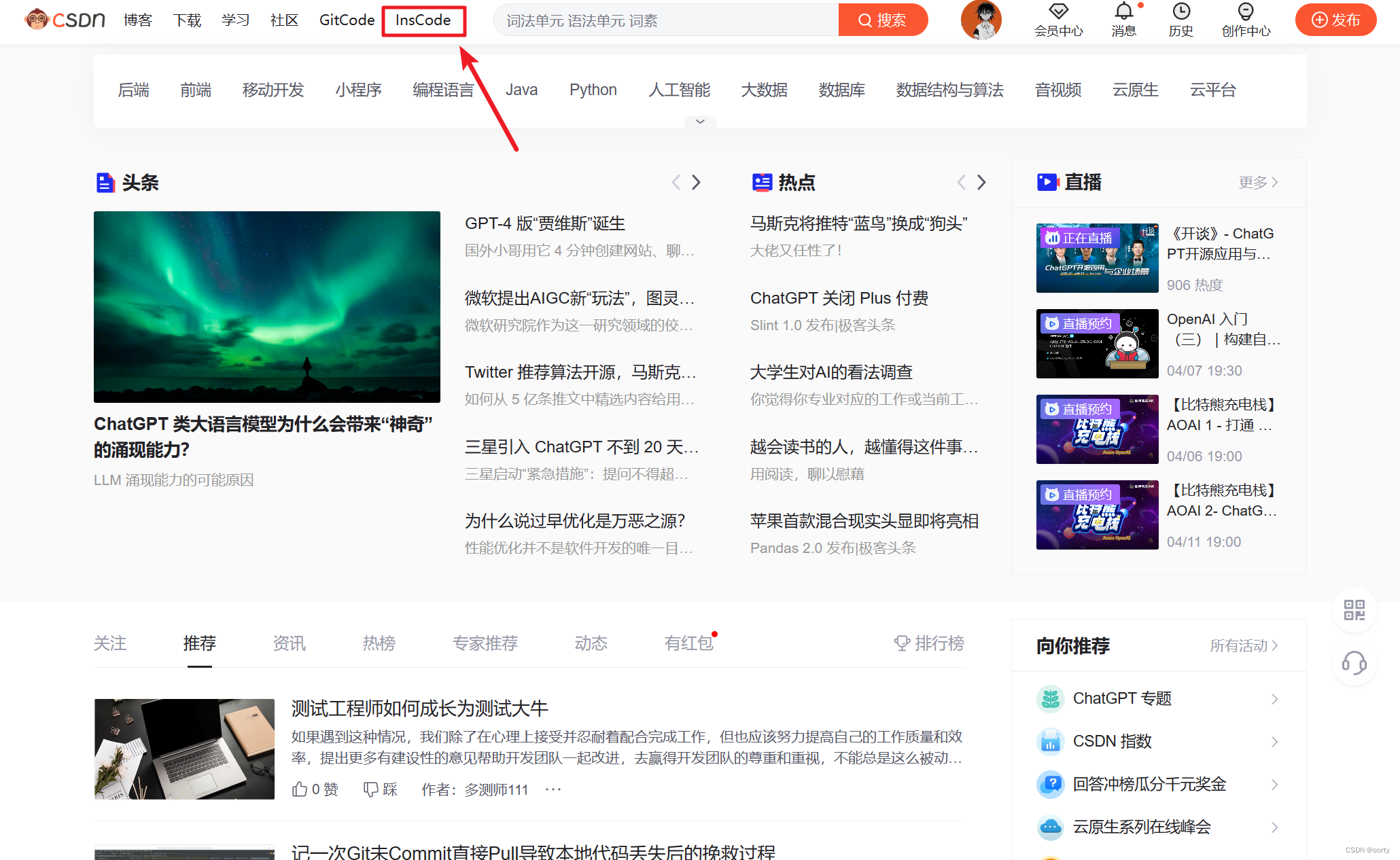Open 消息 bell notifications
Viewport: 1400px width, 860px height.
pyautogui.click(x=1123, y=12)
